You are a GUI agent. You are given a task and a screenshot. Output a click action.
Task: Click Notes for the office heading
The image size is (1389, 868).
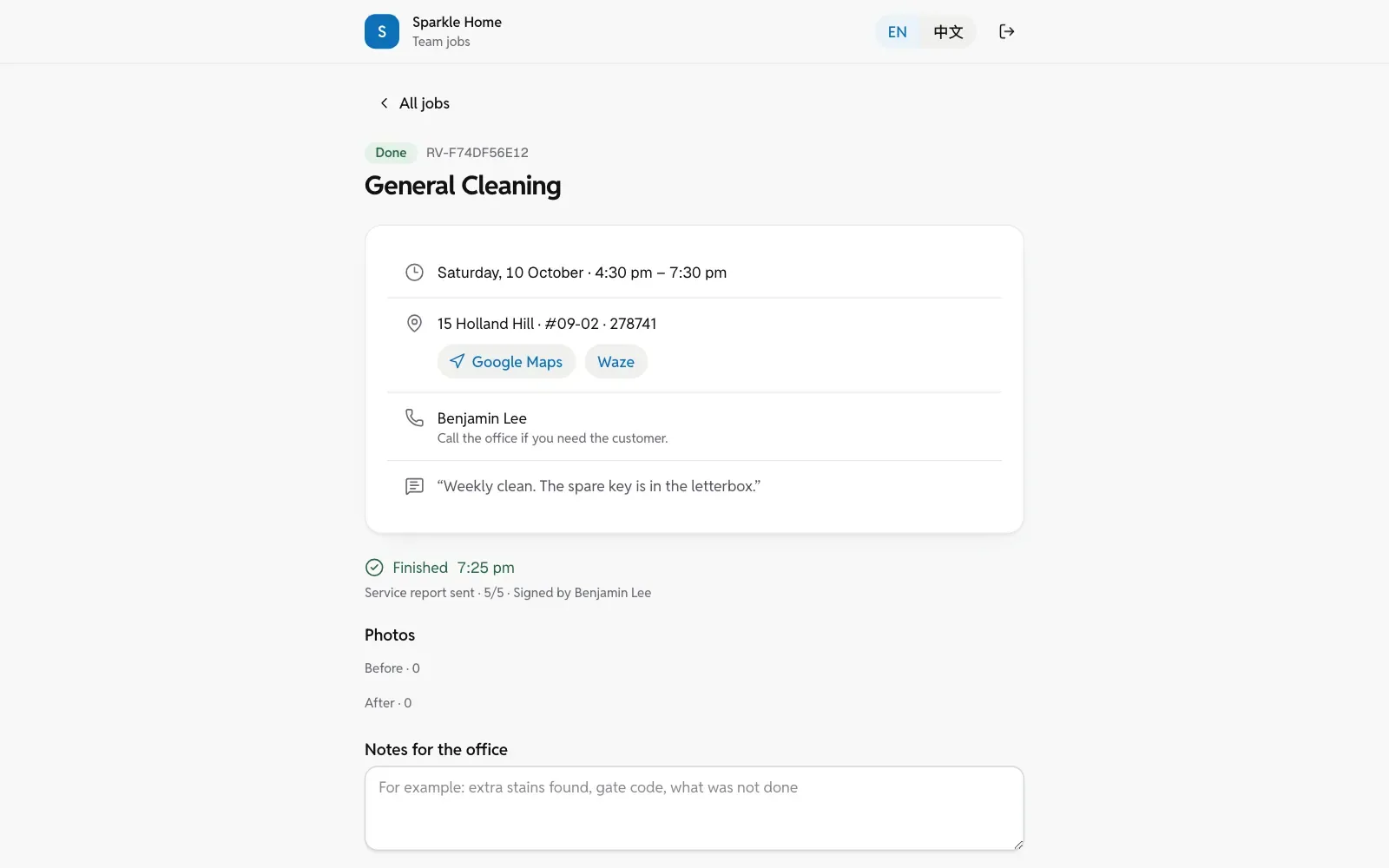coord(436,750)
